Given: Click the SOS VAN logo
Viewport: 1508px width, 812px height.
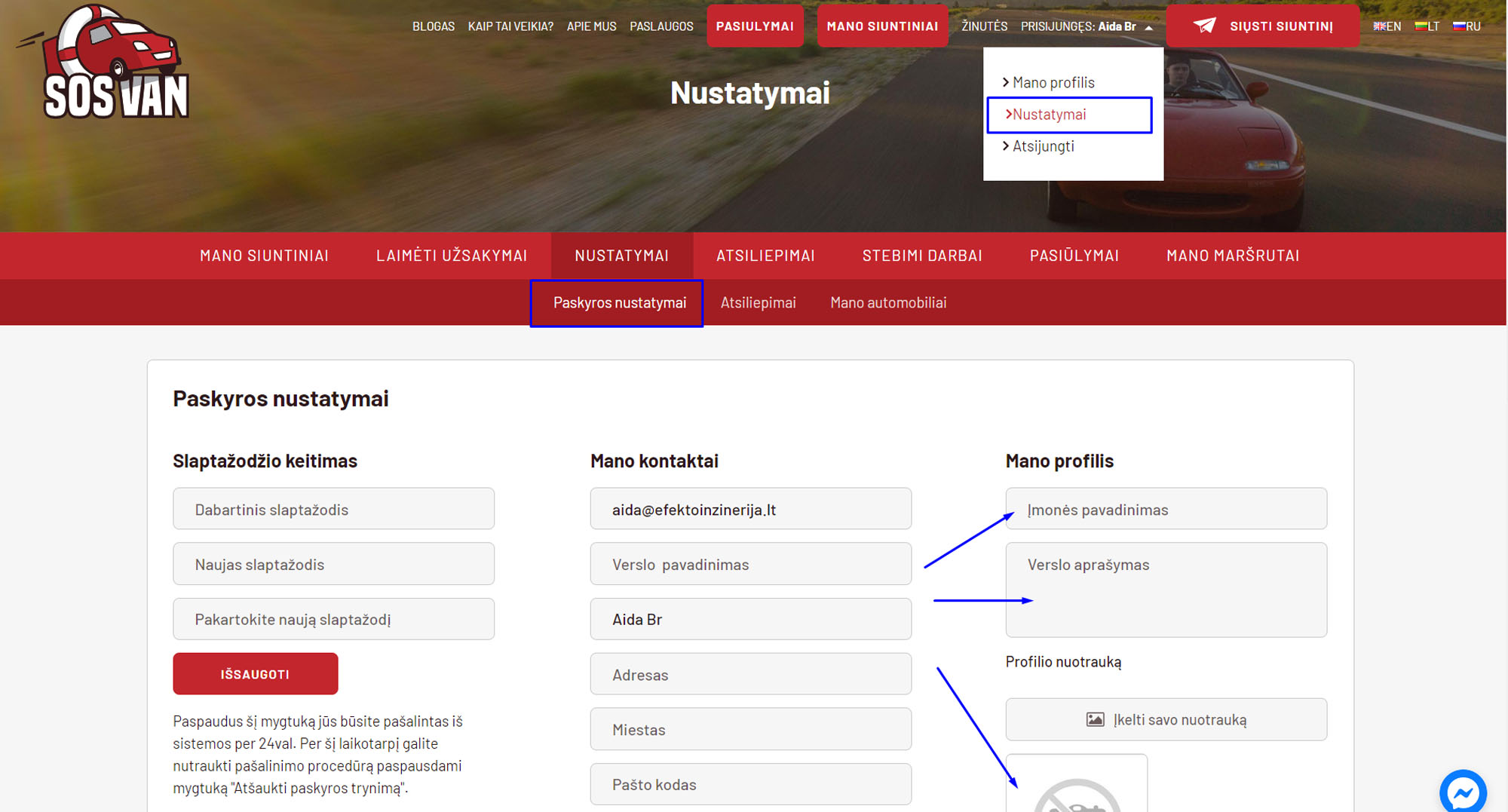Looking at the screenshot, I should pyautogui.click(x=106, y=62).
